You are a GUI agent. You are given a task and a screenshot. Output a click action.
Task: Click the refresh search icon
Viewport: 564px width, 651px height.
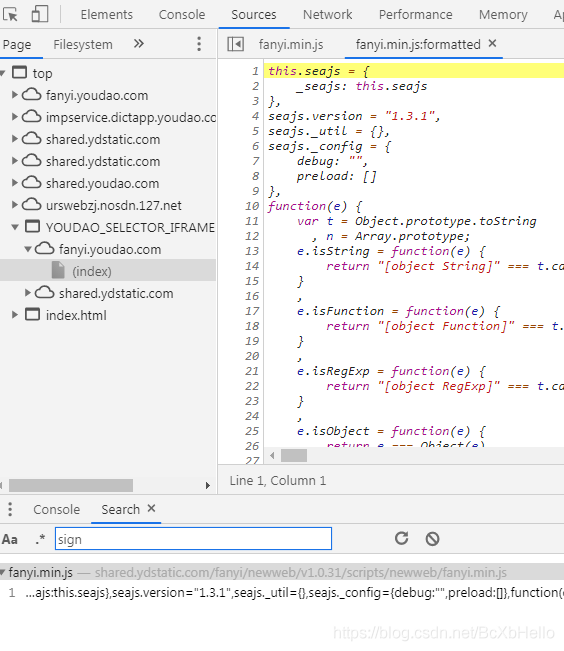(x=402, y=538)
